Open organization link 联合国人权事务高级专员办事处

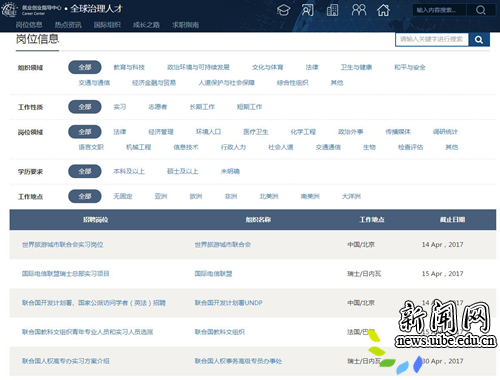pos(238,361)
